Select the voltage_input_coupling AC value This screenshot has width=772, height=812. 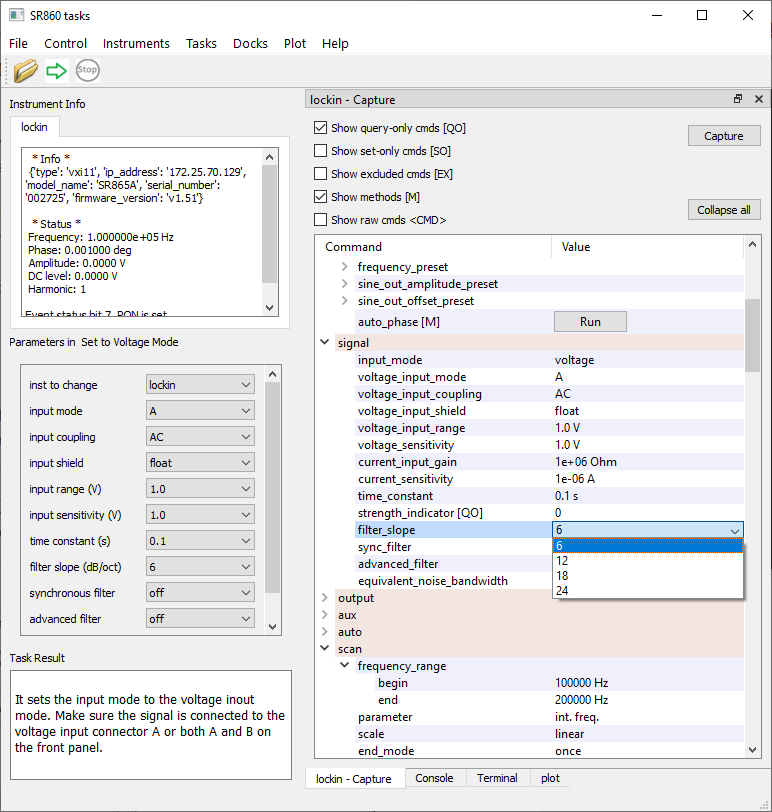563,394
